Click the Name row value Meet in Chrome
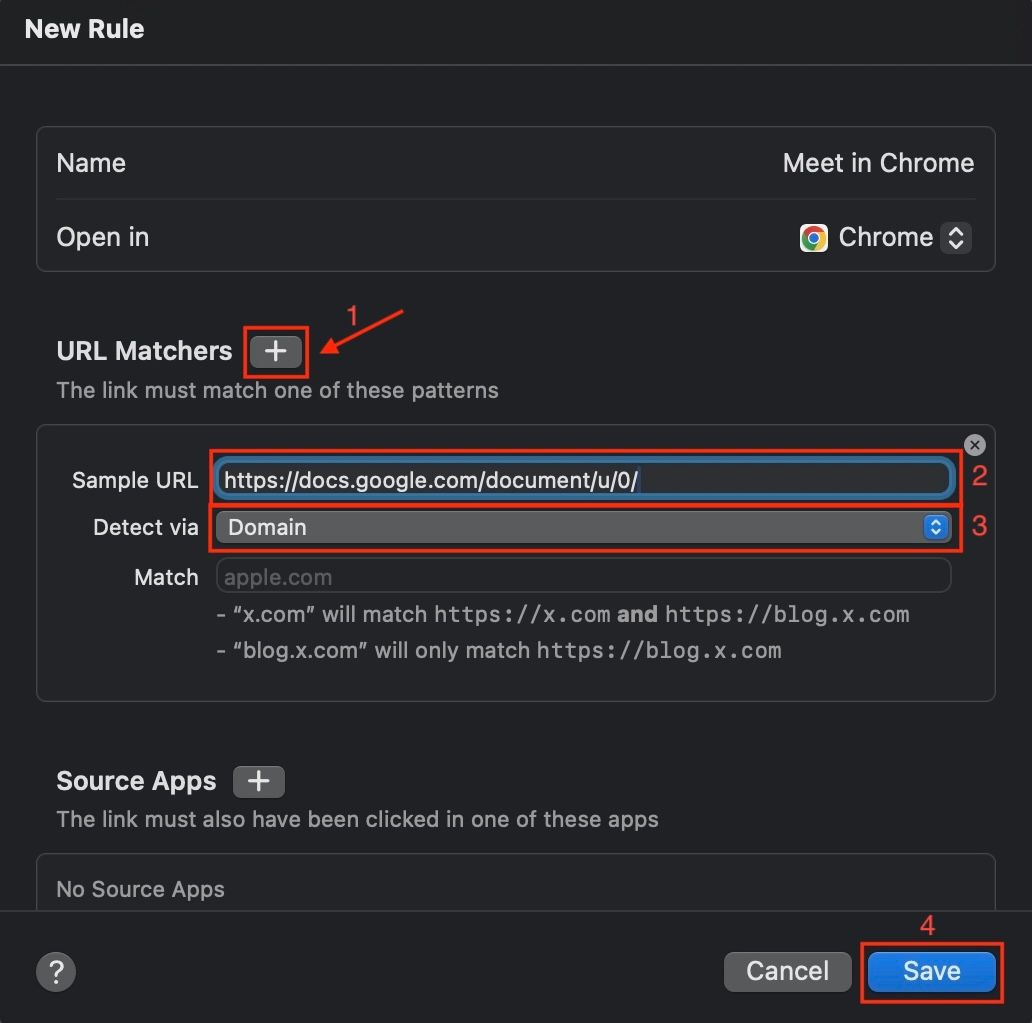This screenshot has height=1023, width=1032. pyautogui.click(x=878, y=162)
